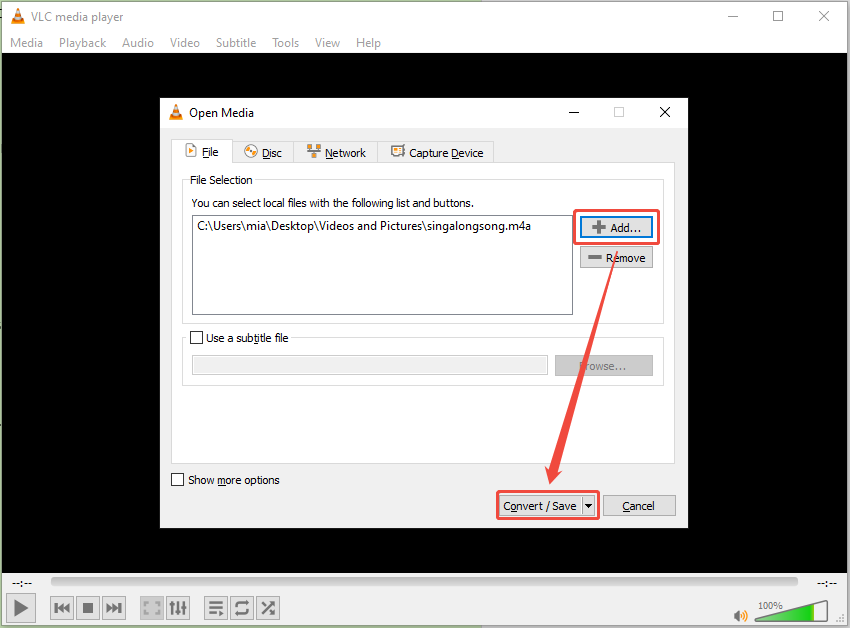Maximize the VLC media player window
Image resolution: width=850 pixels, height=628 pixels.
tap(778, 16)
